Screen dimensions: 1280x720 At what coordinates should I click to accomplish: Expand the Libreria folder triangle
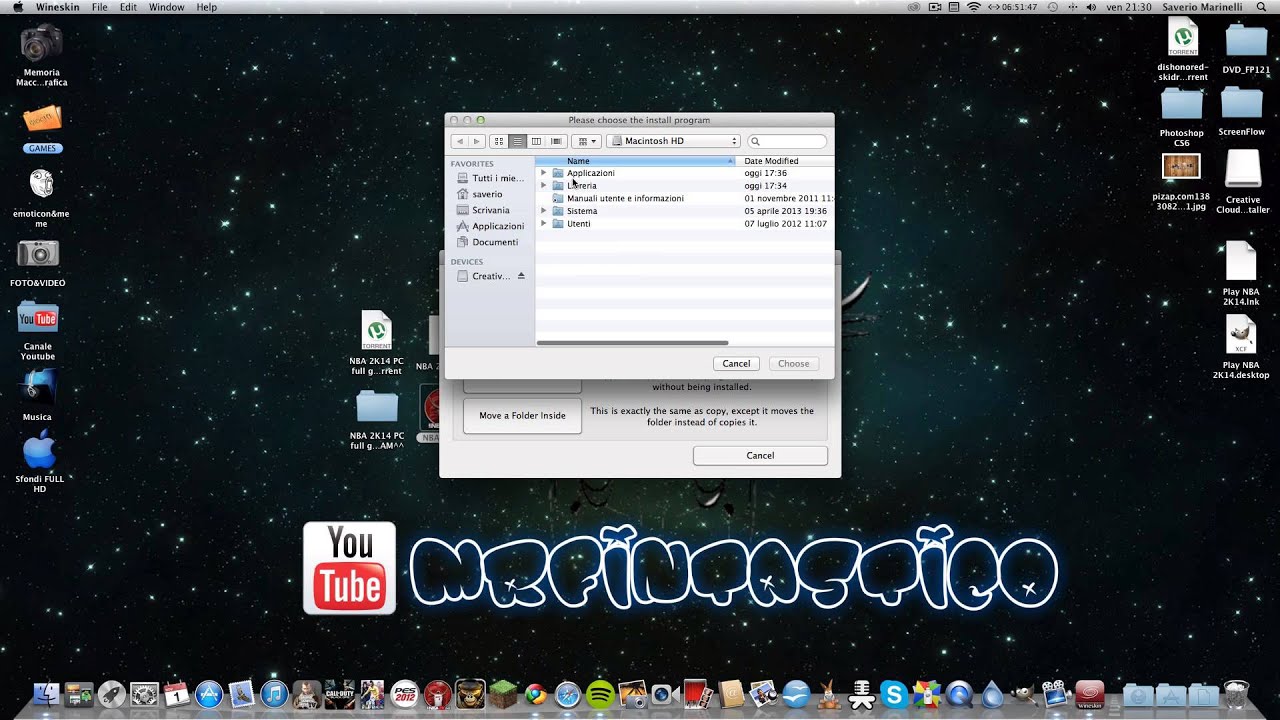(x=544, y=185)
